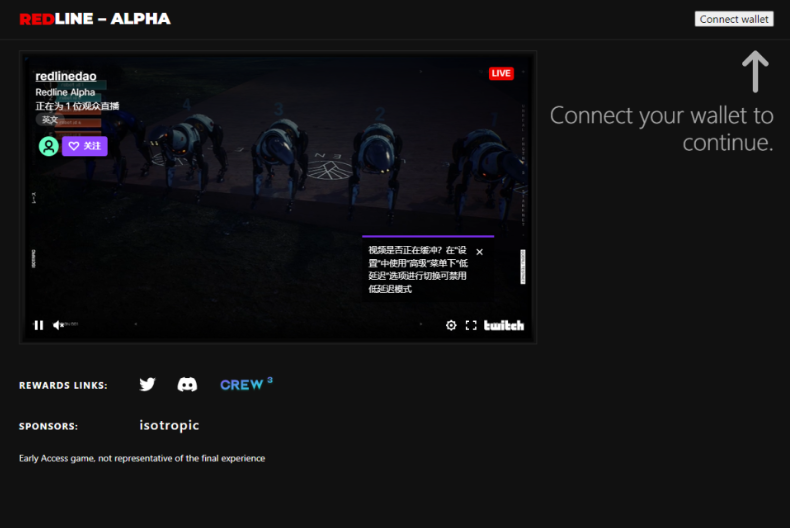Dismiss the buffering tip popup

[480, 252]
